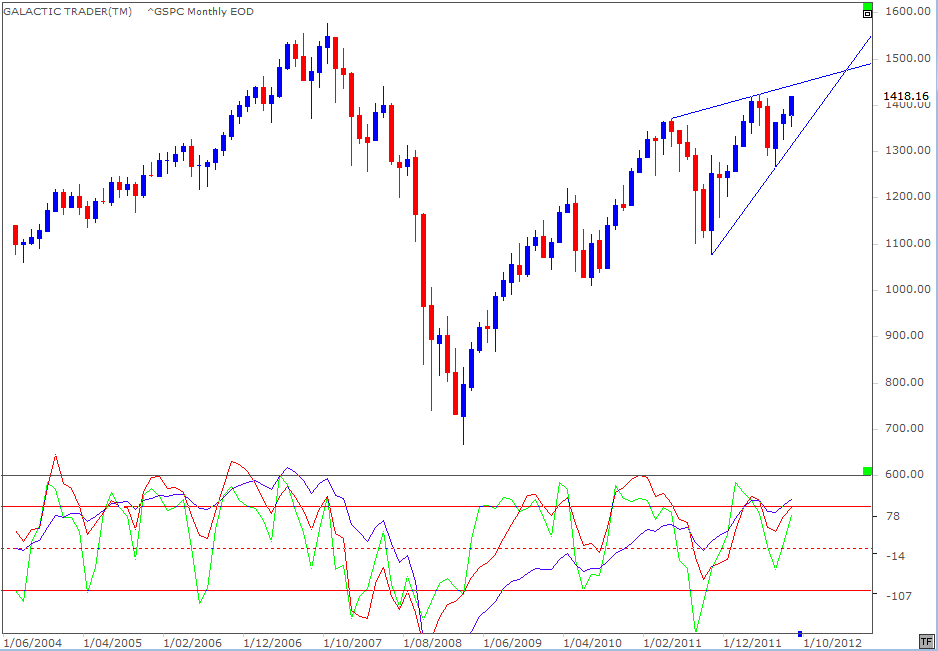Click the 1000.00 price axis label

(909, 290)
